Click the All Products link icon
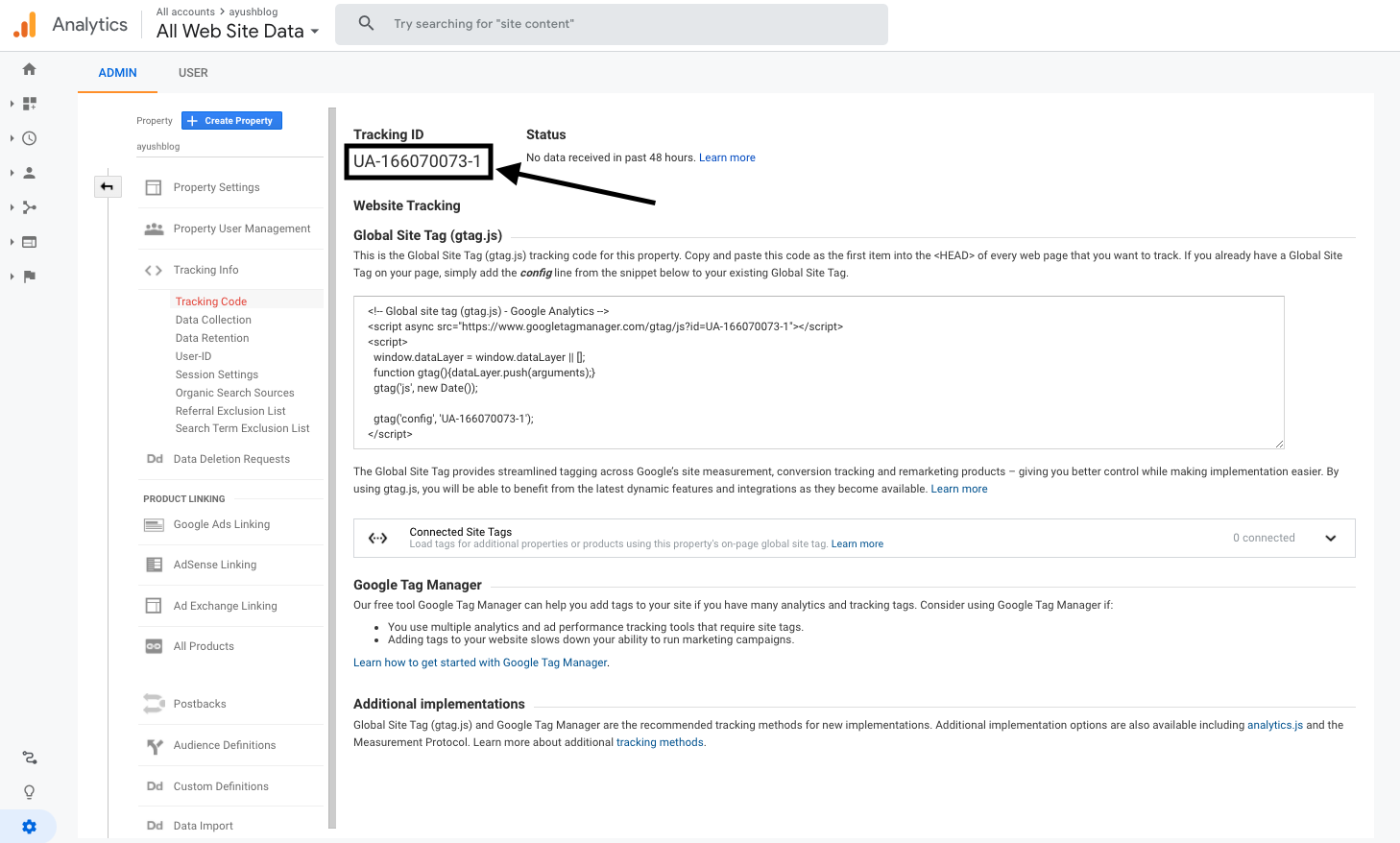The image size is (1400, 843). coord(154,646)
